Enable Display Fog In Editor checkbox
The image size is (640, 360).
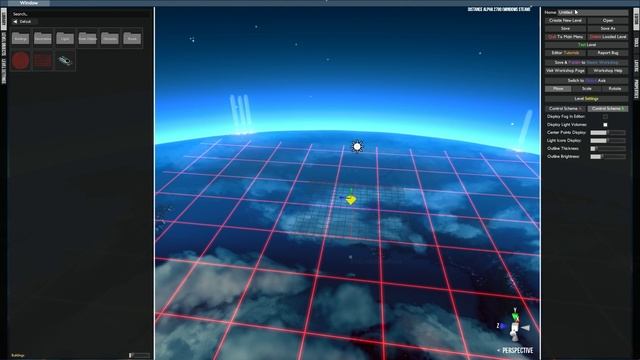[605, 117]
